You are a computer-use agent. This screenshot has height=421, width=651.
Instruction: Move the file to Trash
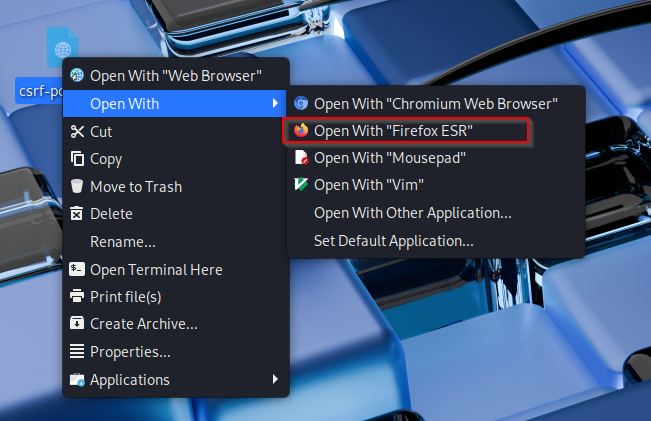(176, 186)
